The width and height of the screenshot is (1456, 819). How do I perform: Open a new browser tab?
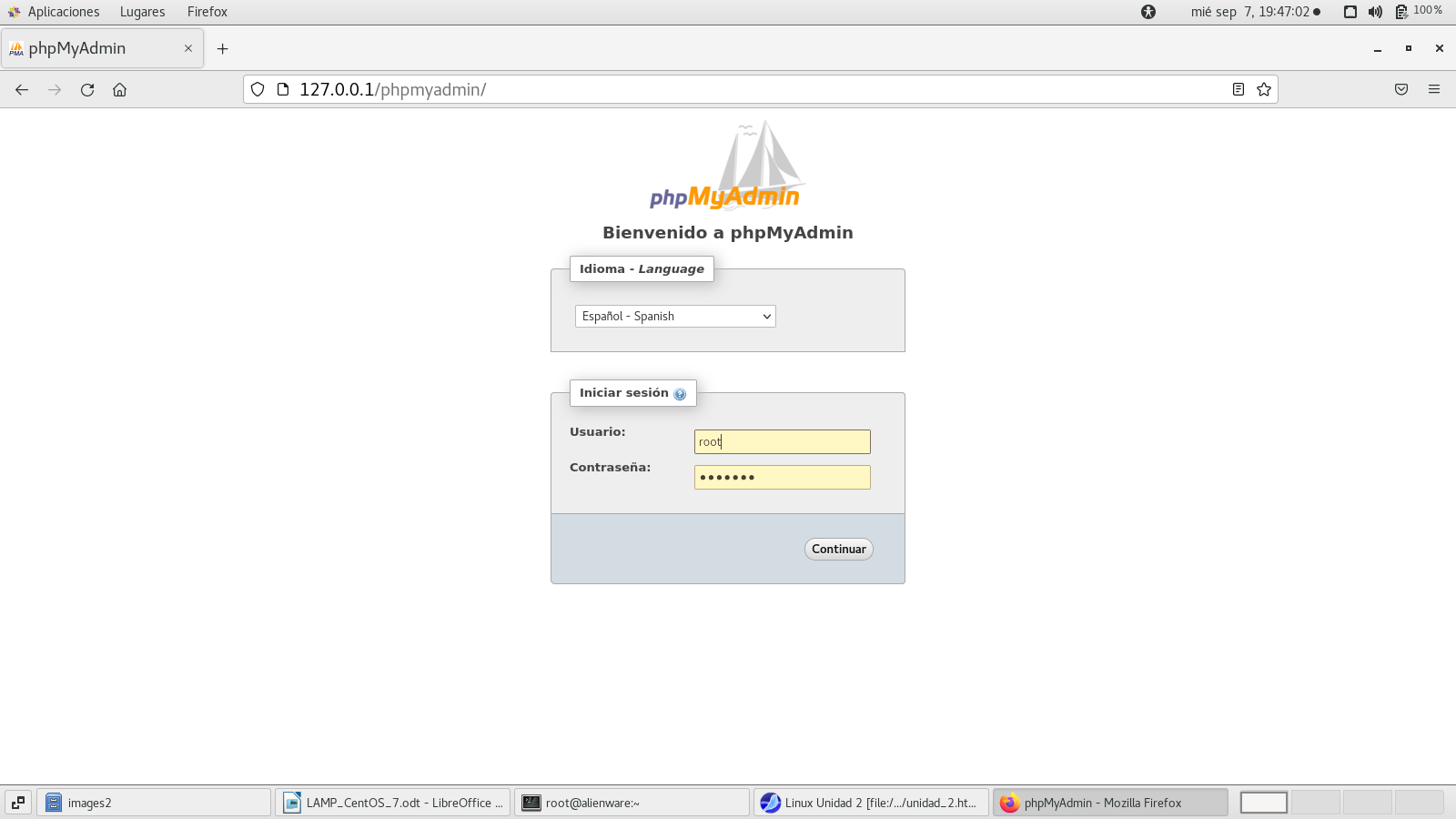point(222,48)
